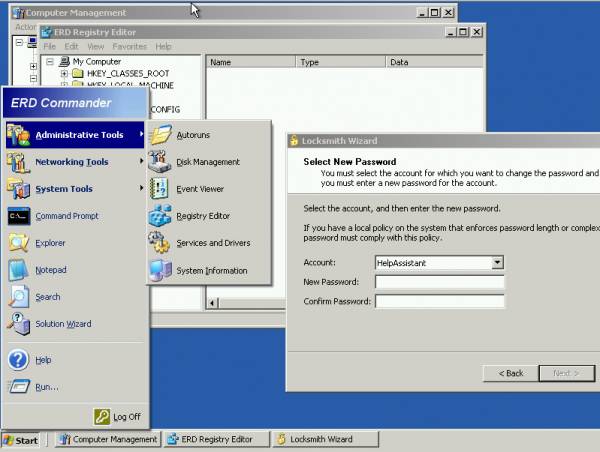Select HelpAssistant text in Account box

coord(401,263)
